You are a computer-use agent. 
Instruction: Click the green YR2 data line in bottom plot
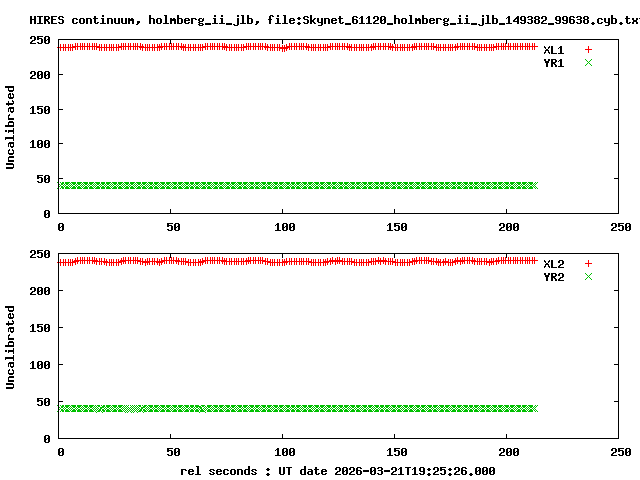(300, 408)
